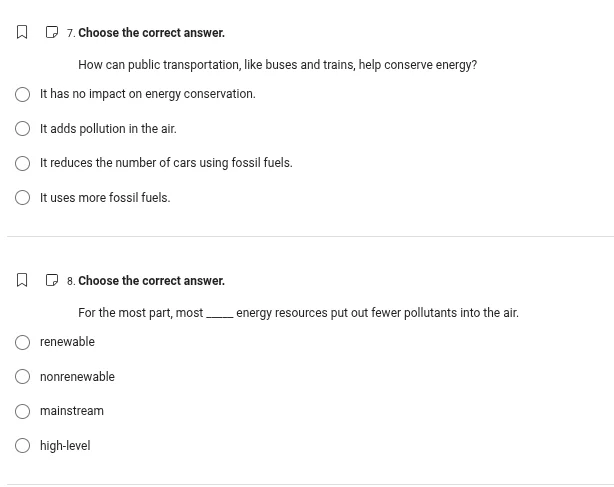Click the question 8 'Choose the correct answer' heading
614x487 pixels.
tap(151, 281)
